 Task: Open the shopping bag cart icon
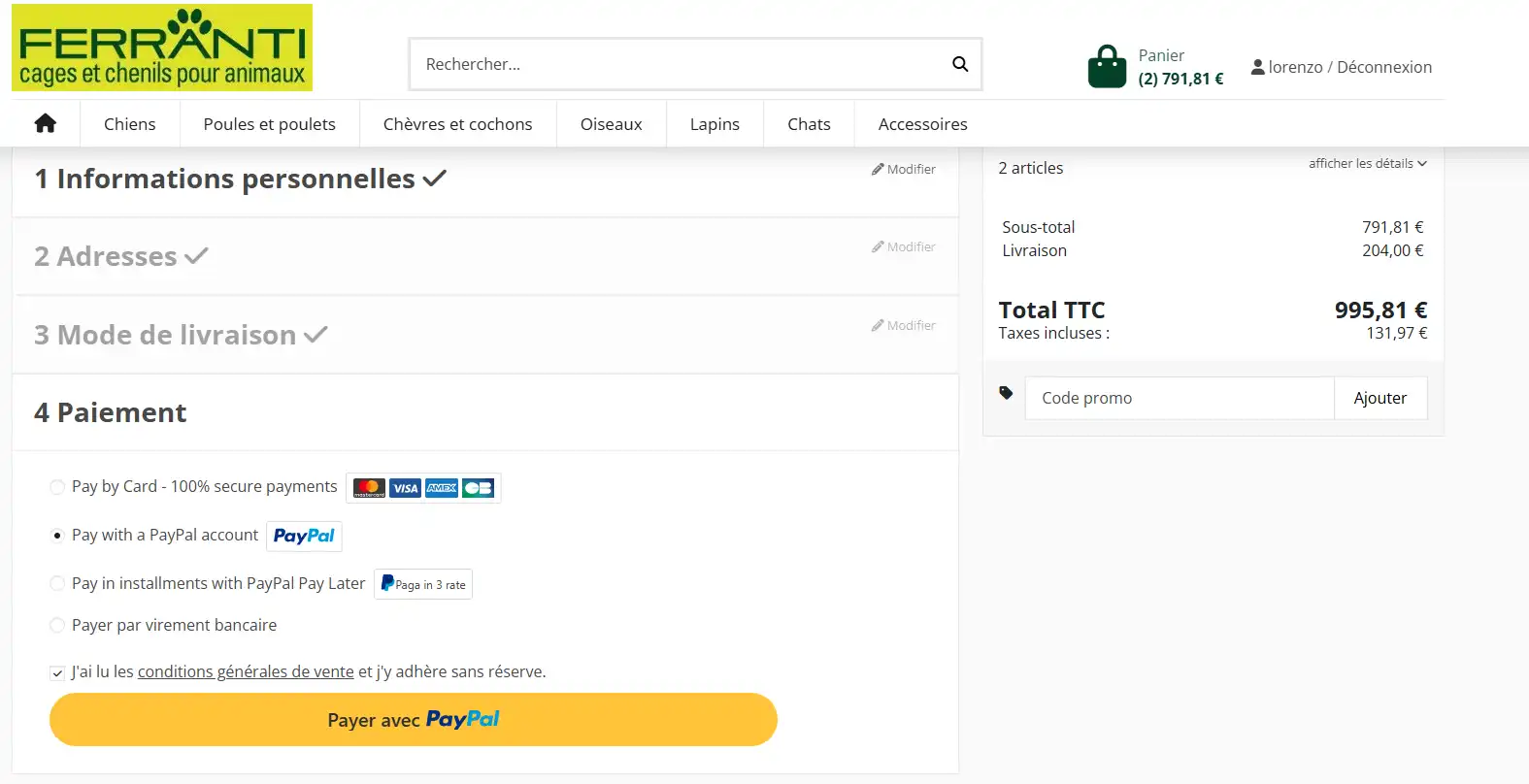pos(1107,66)
